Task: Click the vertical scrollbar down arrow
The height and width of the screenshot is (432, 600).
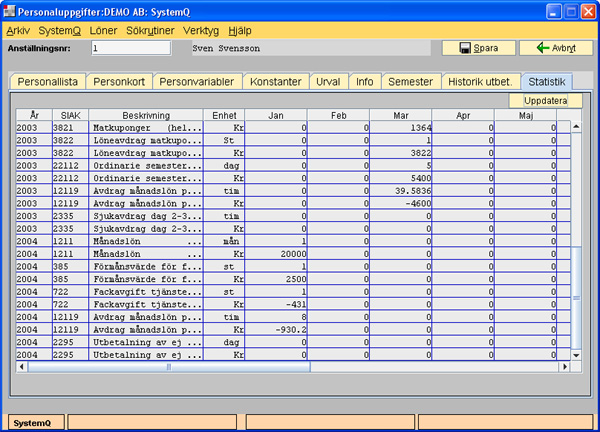Action: click(576, 354)
